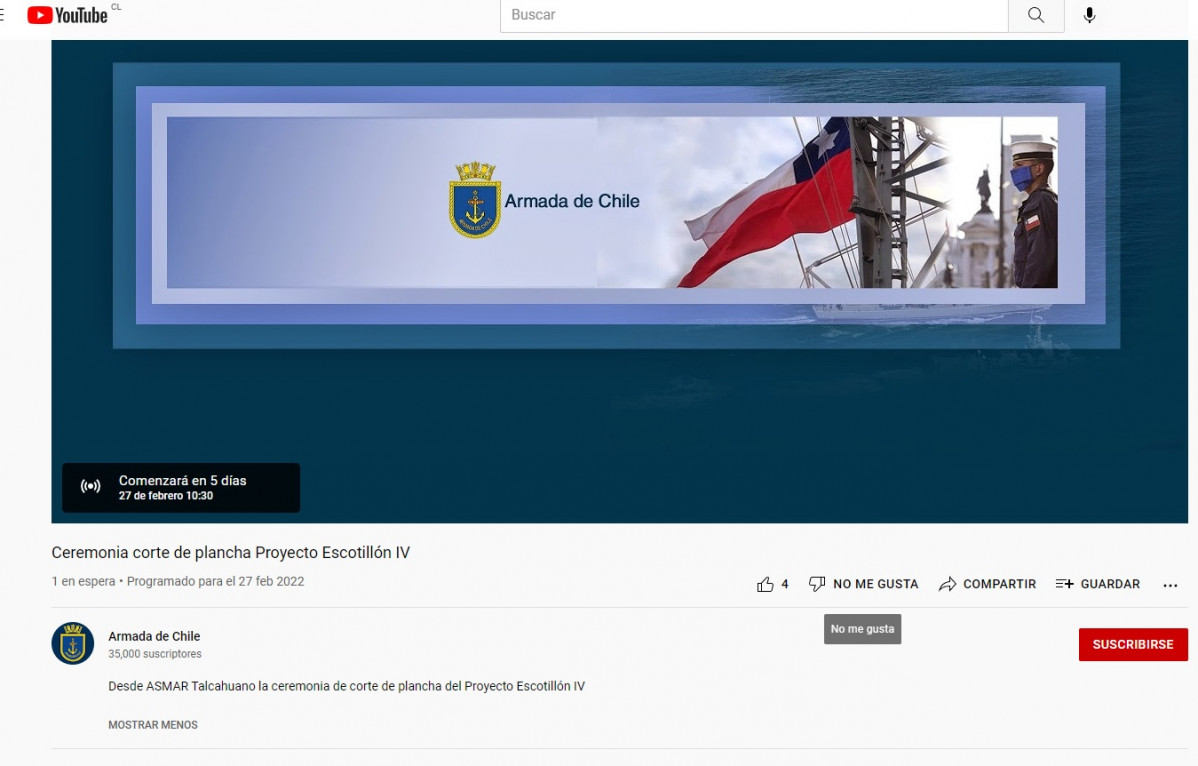Like the video with thumbs up
This screenshot has width=1198, height=766.
(x=765, y=584)
